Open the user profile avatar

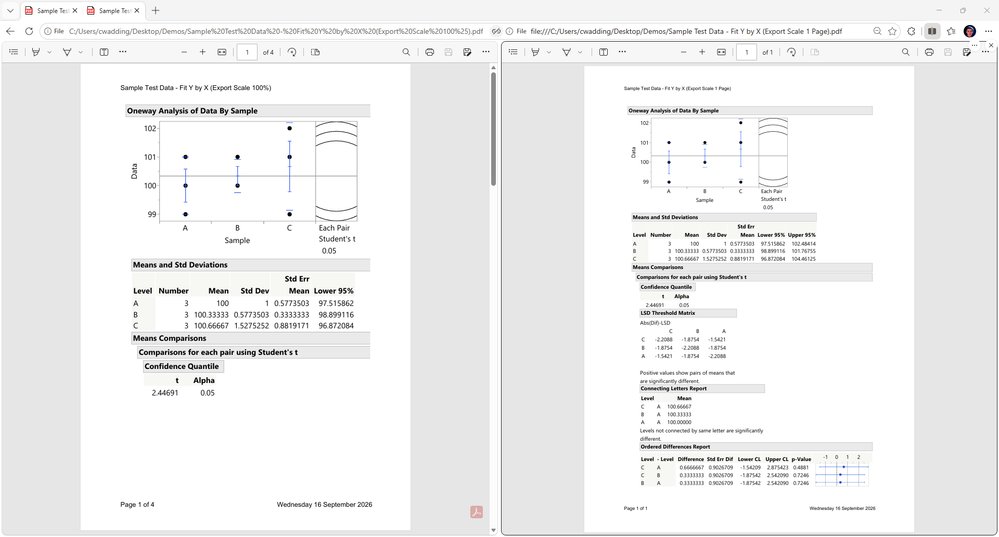[970, 31]
